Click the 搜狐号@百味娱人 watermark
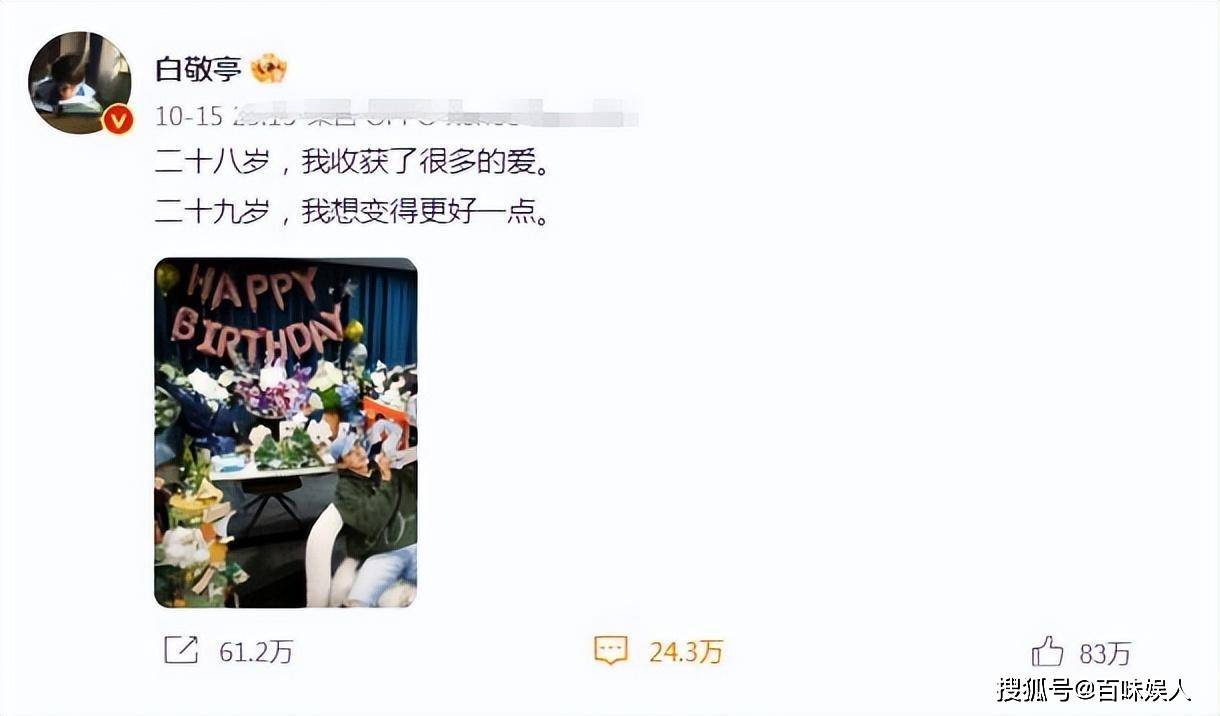 pyautogui.click(x=1094, y=690)
